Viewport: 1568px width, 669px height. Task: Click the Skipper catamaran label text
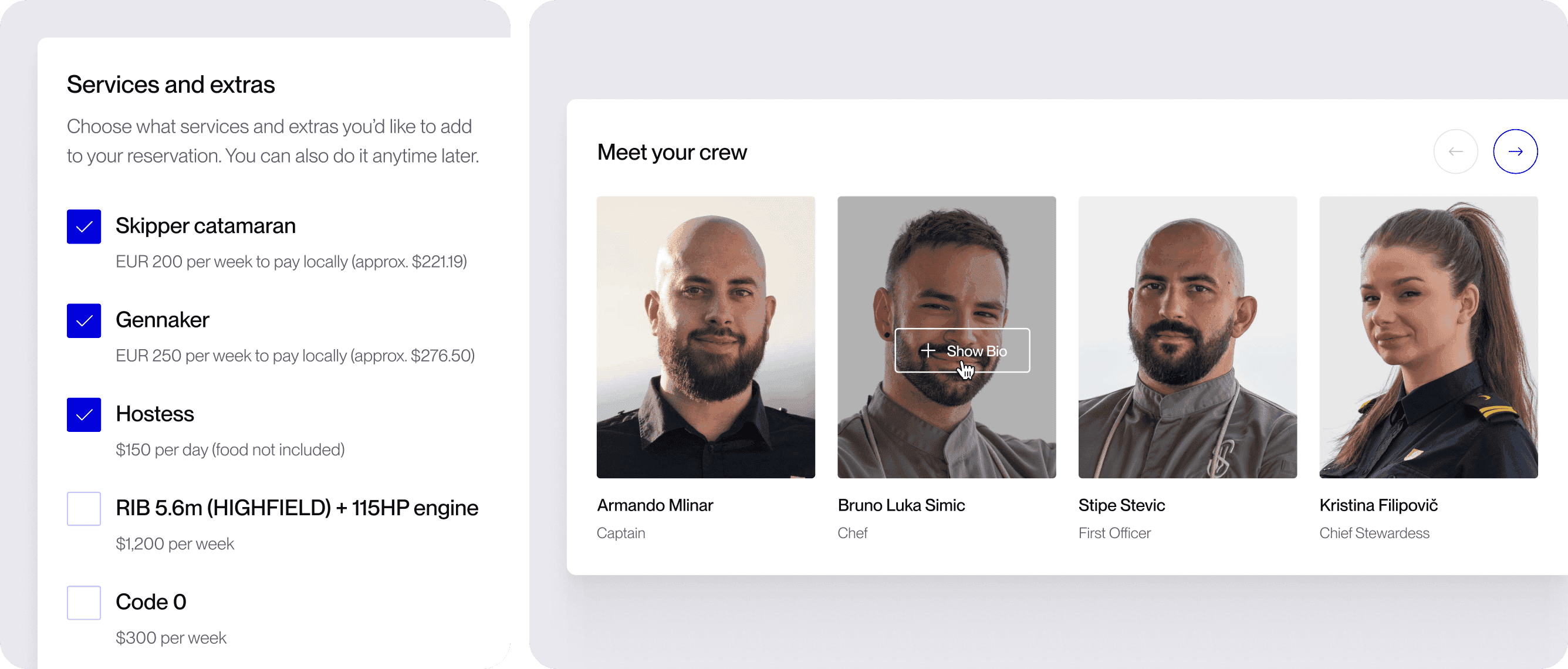tap(206, 226)
